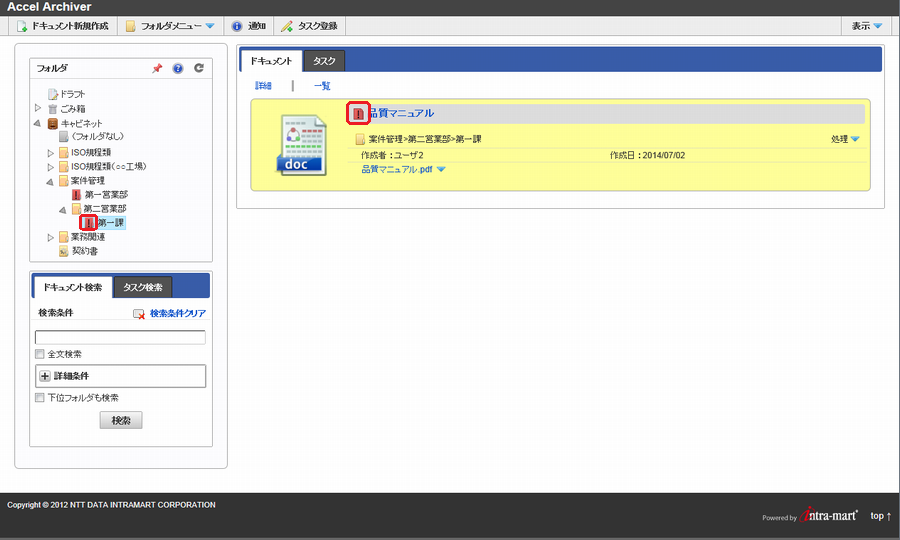Click the キャビネット cabinet icon
The image size is (900, 540).
53,123
